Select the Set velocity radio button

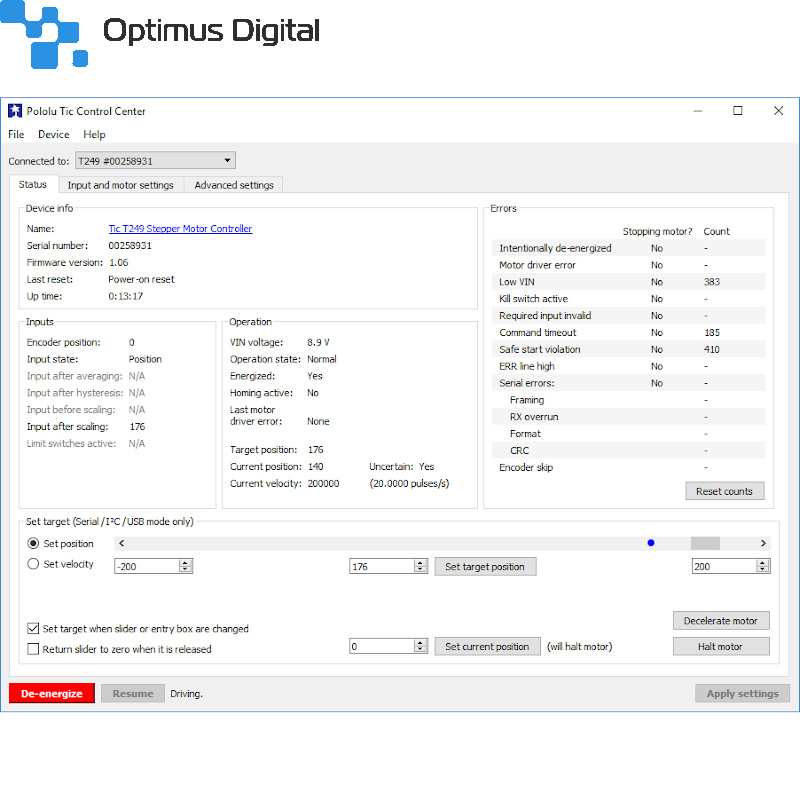tap(33, 564)
